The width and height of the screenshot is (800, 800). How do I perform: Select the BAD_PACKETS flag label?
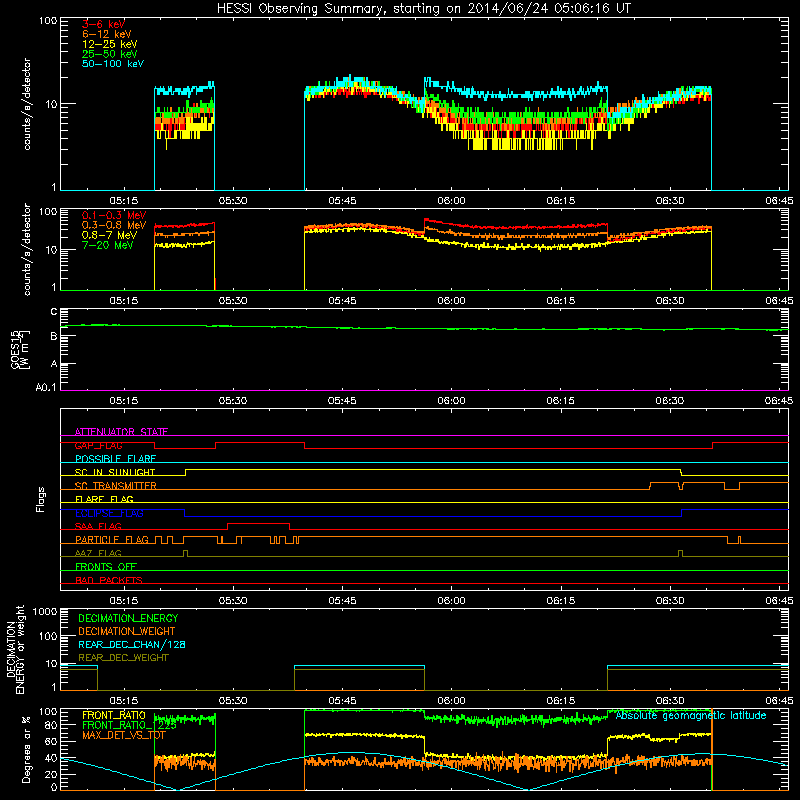109,580
